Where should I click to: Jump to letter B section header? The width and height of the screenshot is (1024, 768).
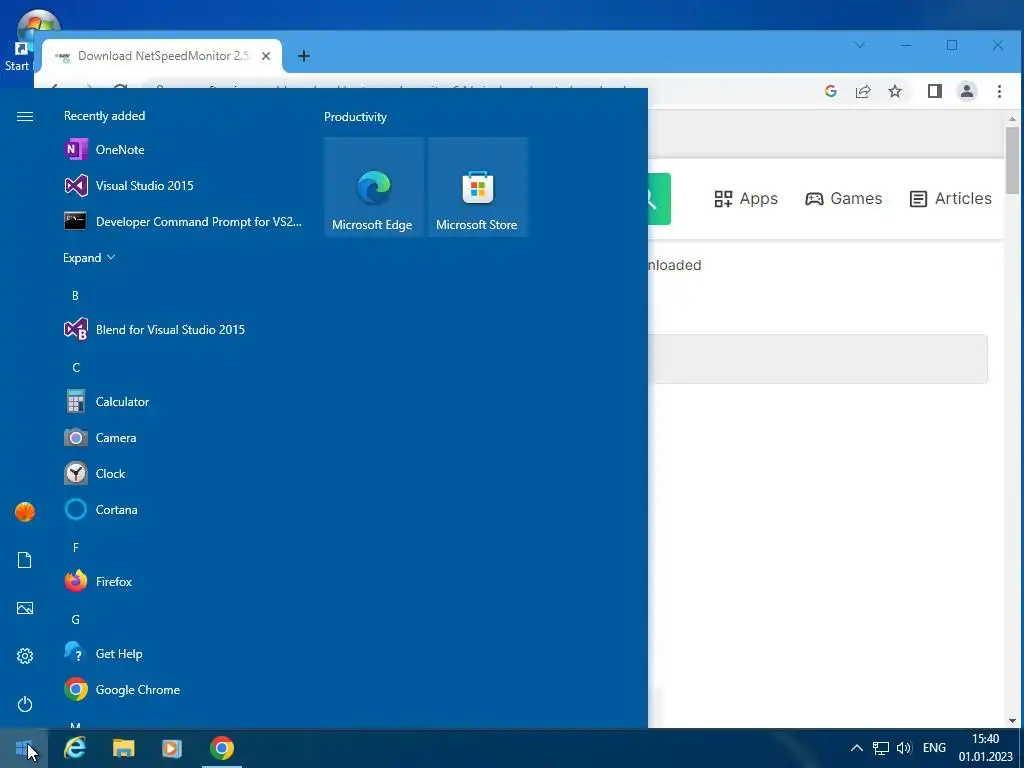click(75, 296)
